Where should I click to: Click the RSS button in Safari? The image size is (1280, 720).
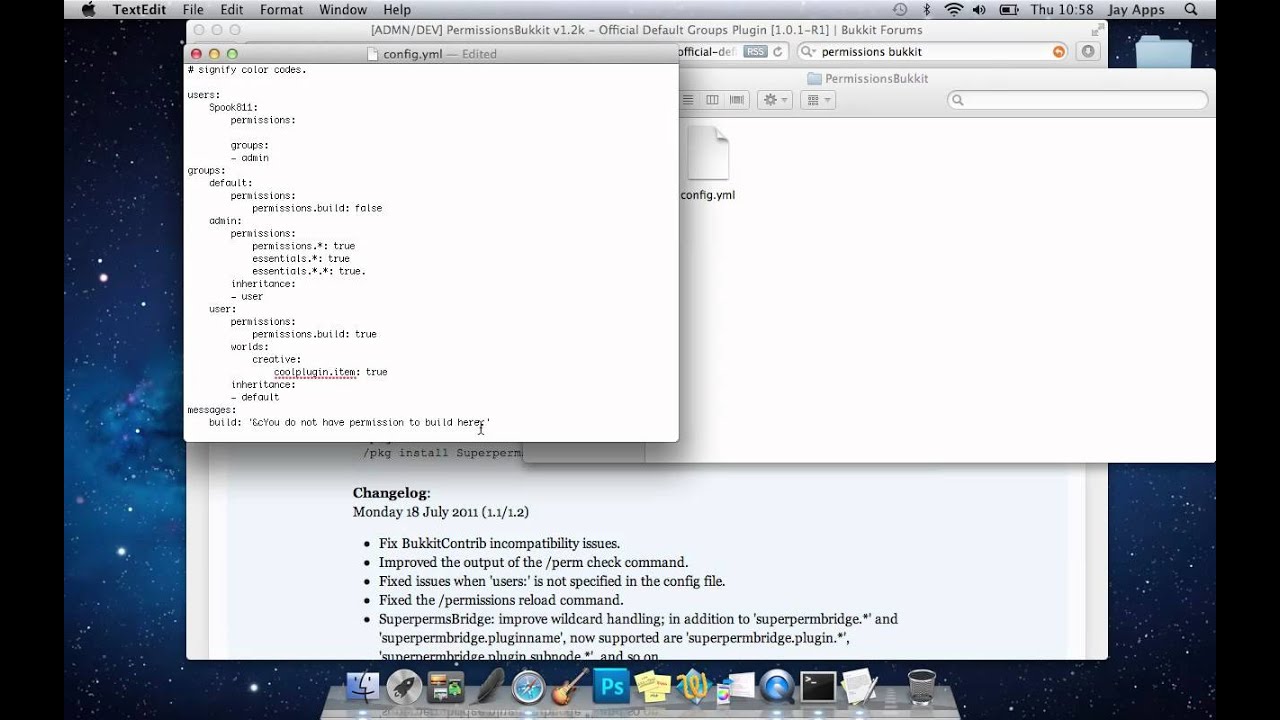pos(756,51)
